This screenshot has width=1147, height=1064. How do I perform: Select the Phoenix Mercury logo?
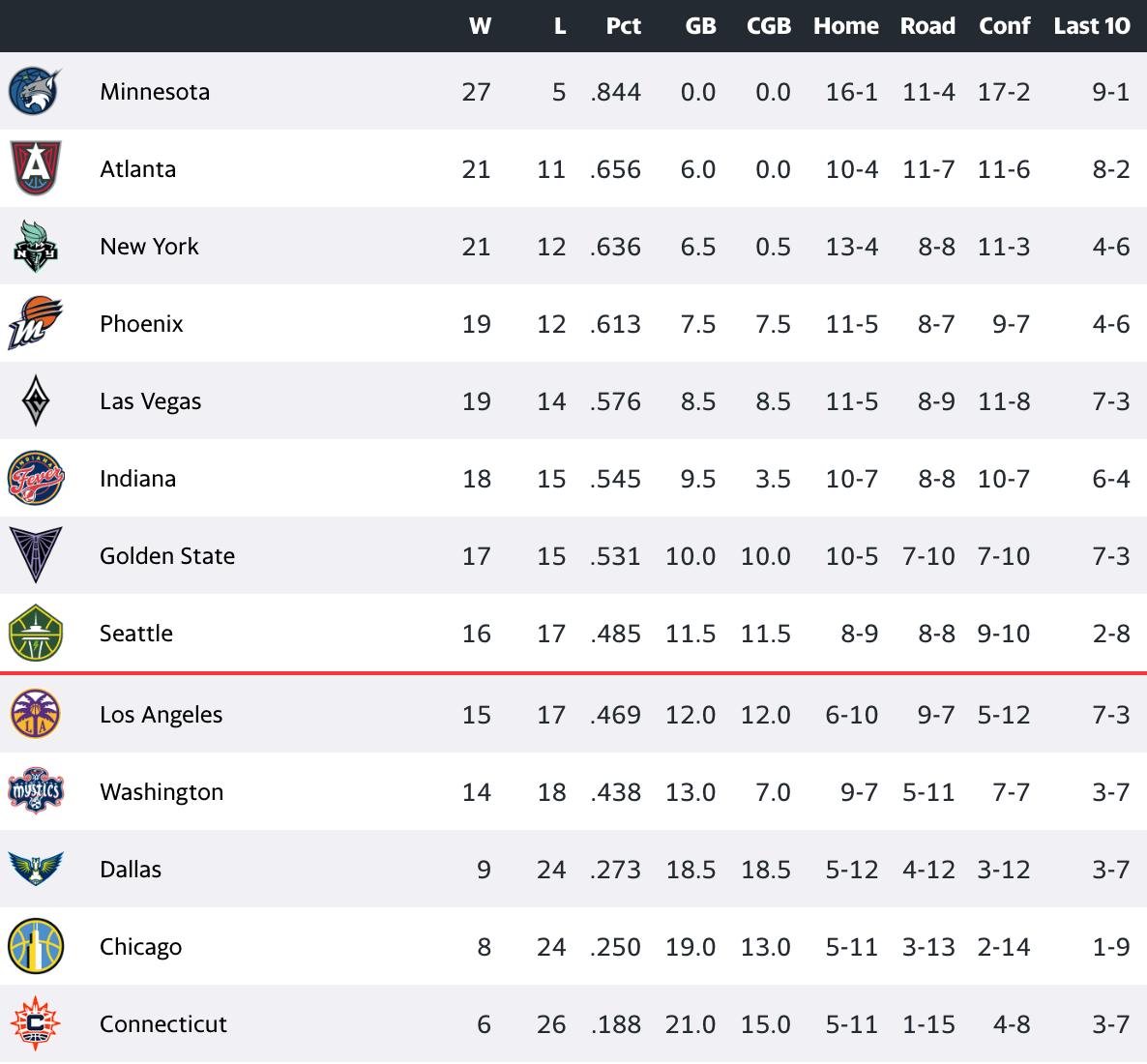pyautogui.click(x=35, y=323)
